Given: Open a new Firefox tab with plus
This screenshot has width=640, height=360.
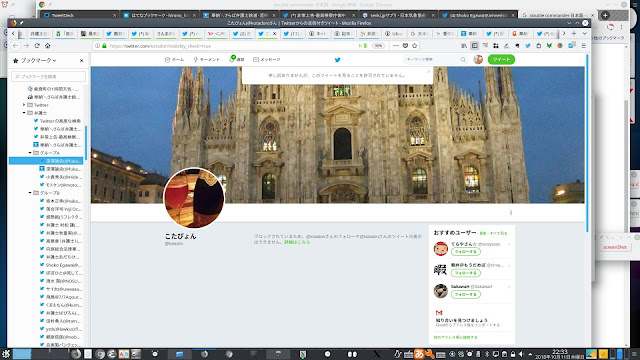Looking at the screenshot, I should (x=574, y=33).
